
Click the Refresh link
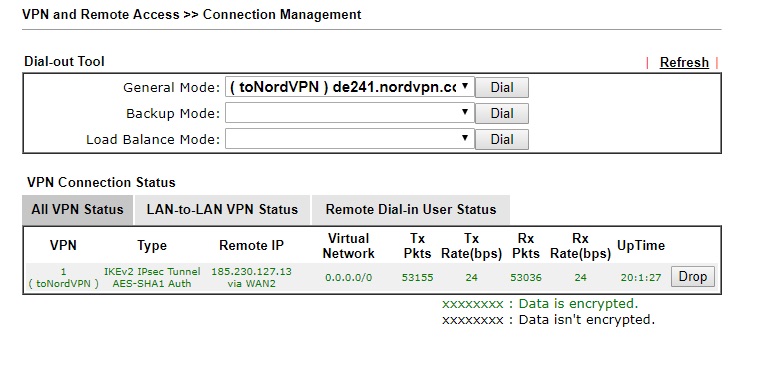[x=684, y=63]
